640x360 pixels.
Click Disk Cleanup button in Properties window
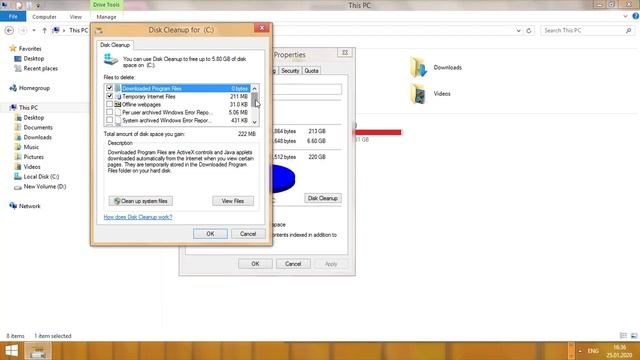pos(322,198)
